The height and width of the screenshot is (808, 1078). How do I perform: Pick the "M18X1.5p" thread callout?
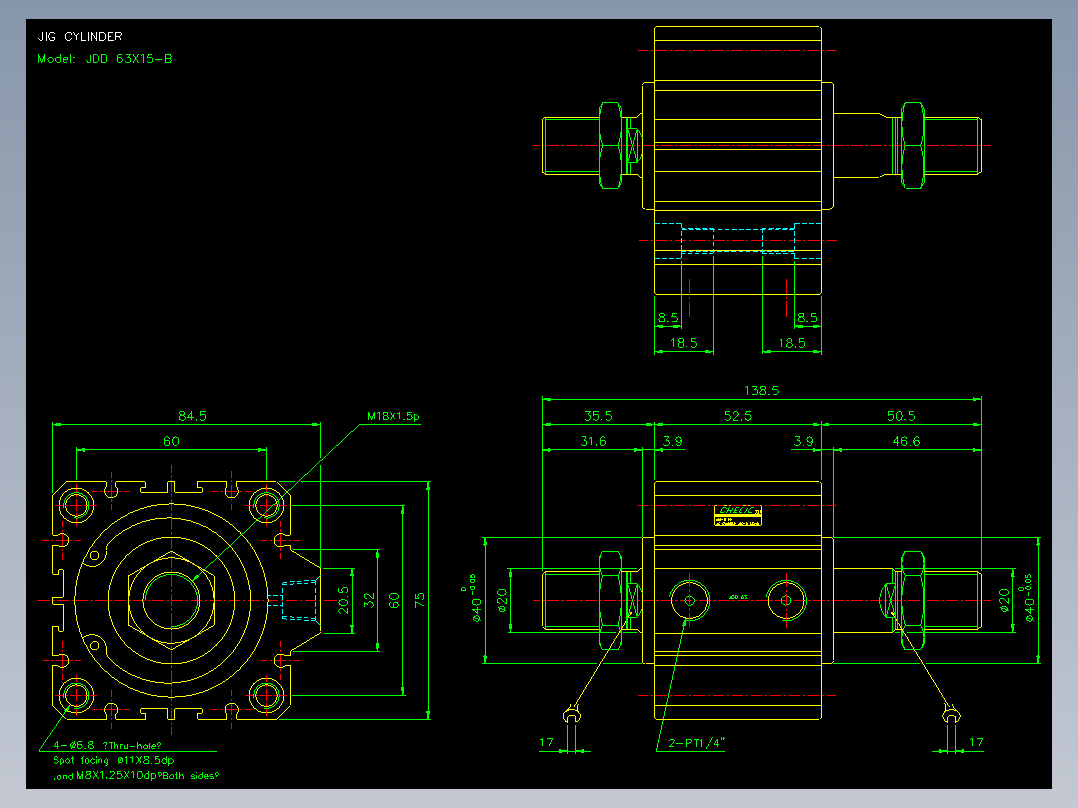(393, 416)
